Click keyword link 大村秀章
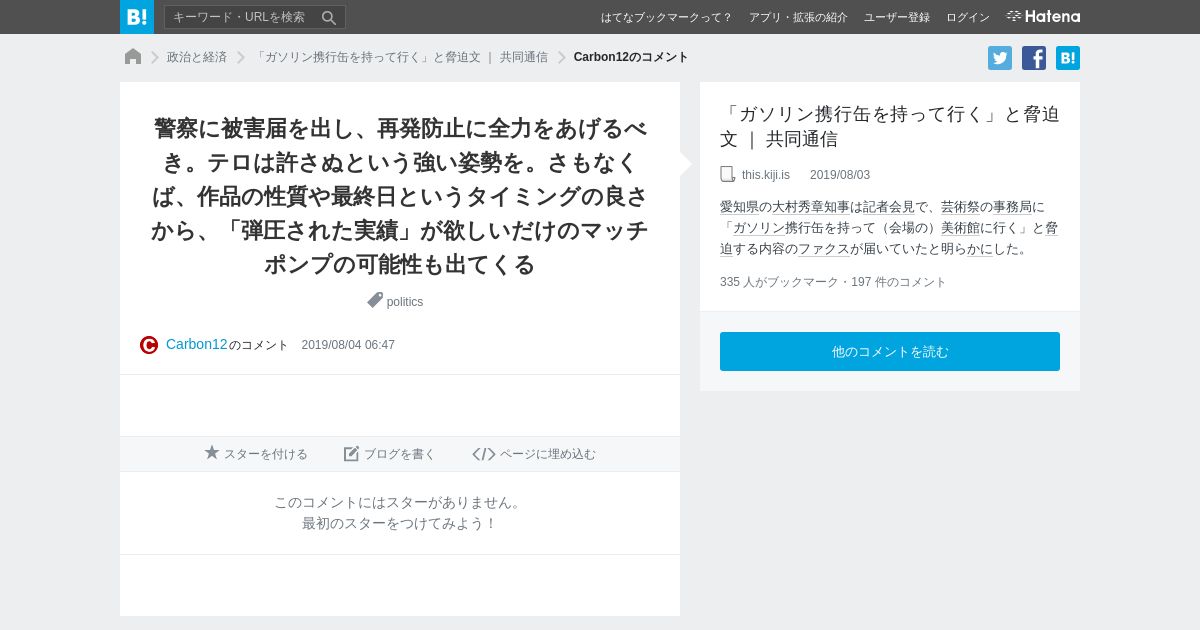The height and width of the screenshot is (630, 1200). [x=797, y=207]
